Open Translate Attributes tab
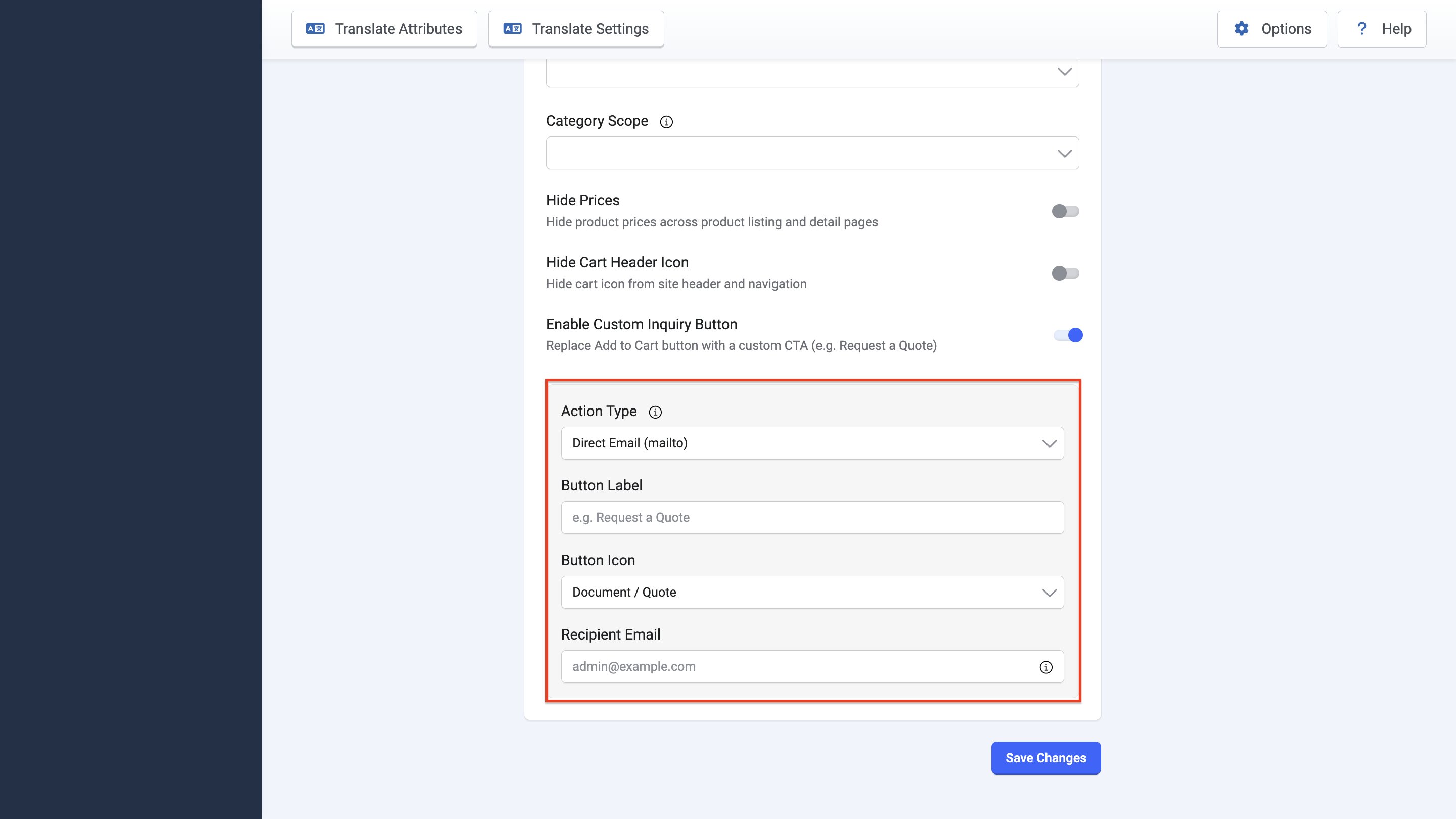Screen dimensions: 1456x819 tap(384, 29)
